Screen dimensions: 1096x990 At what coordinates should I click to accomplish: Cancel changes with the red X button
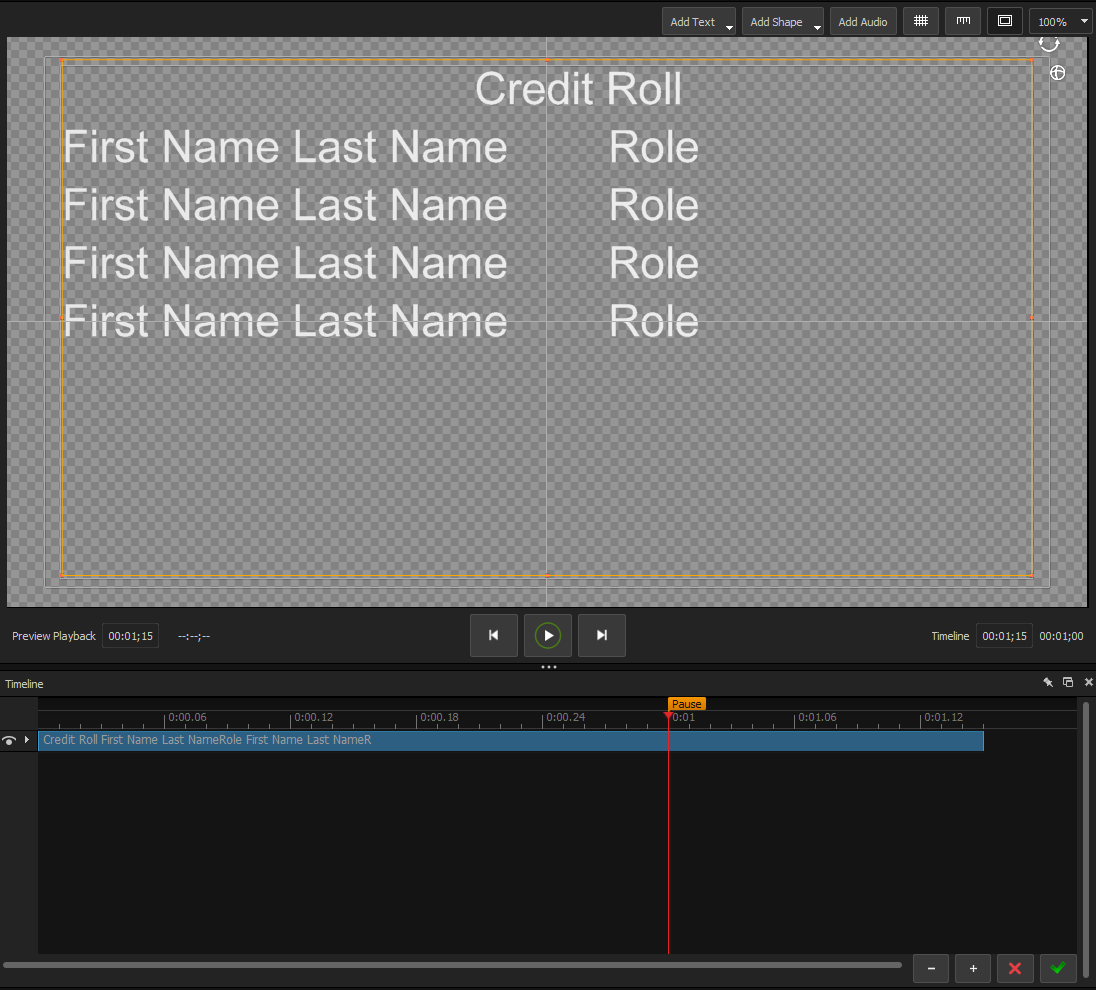[1015, 968]
